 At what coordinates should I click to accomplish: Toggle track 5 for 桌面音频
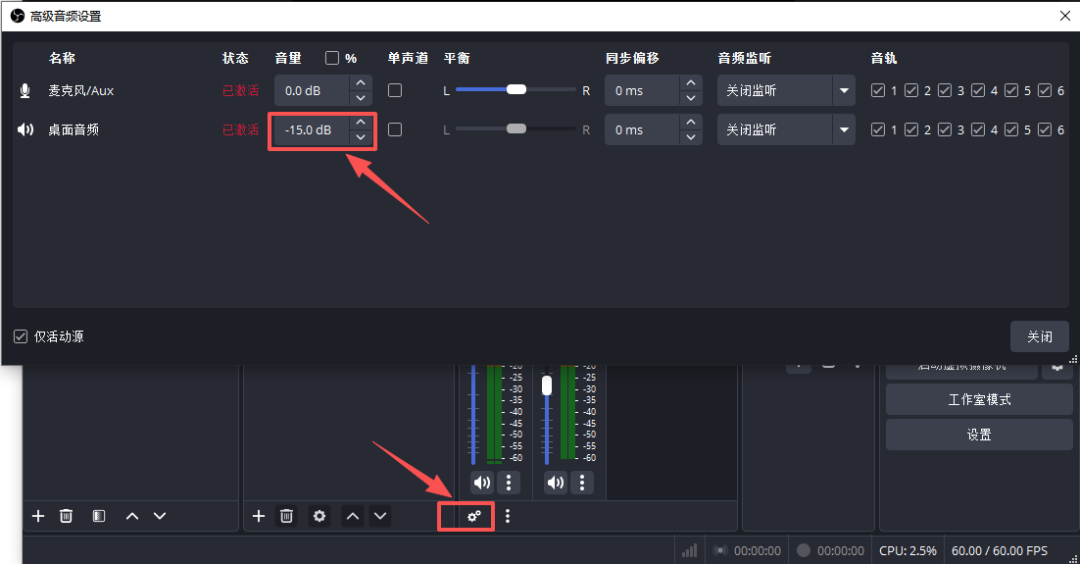tap(1011, 129)
